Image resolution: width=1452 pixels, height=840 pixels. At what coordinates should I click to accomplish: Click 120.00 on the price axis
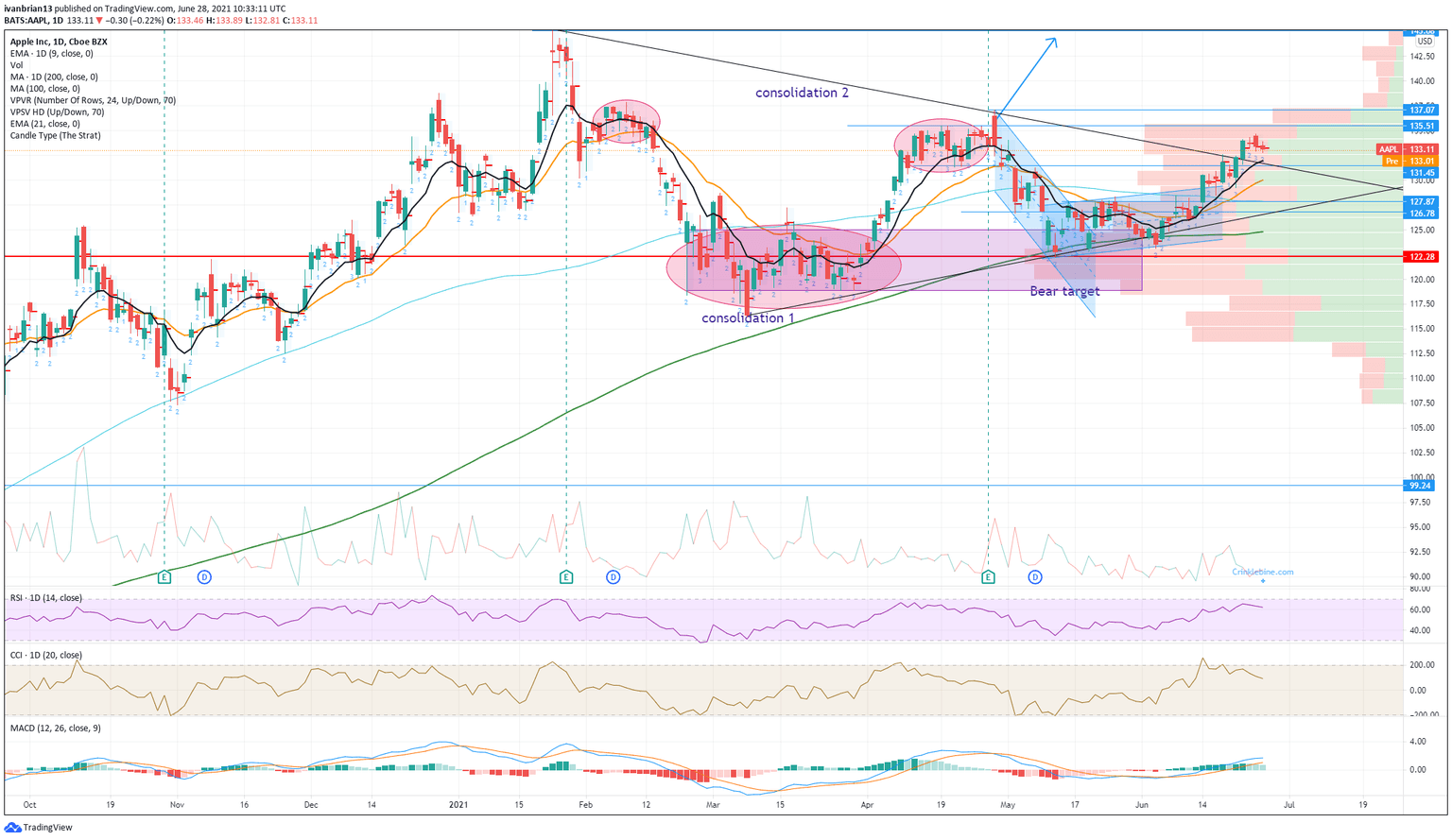coord(1422,280)
